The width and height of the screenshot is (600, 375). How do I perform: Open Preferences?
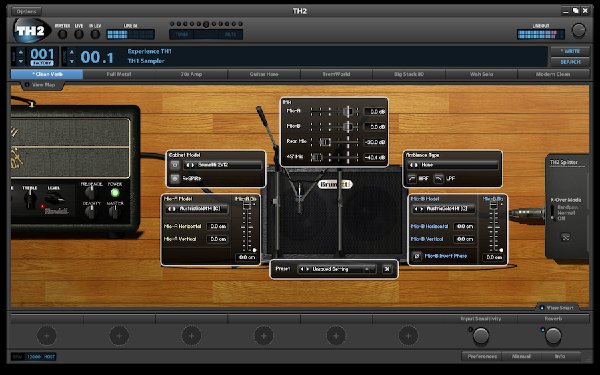[482, 356]
